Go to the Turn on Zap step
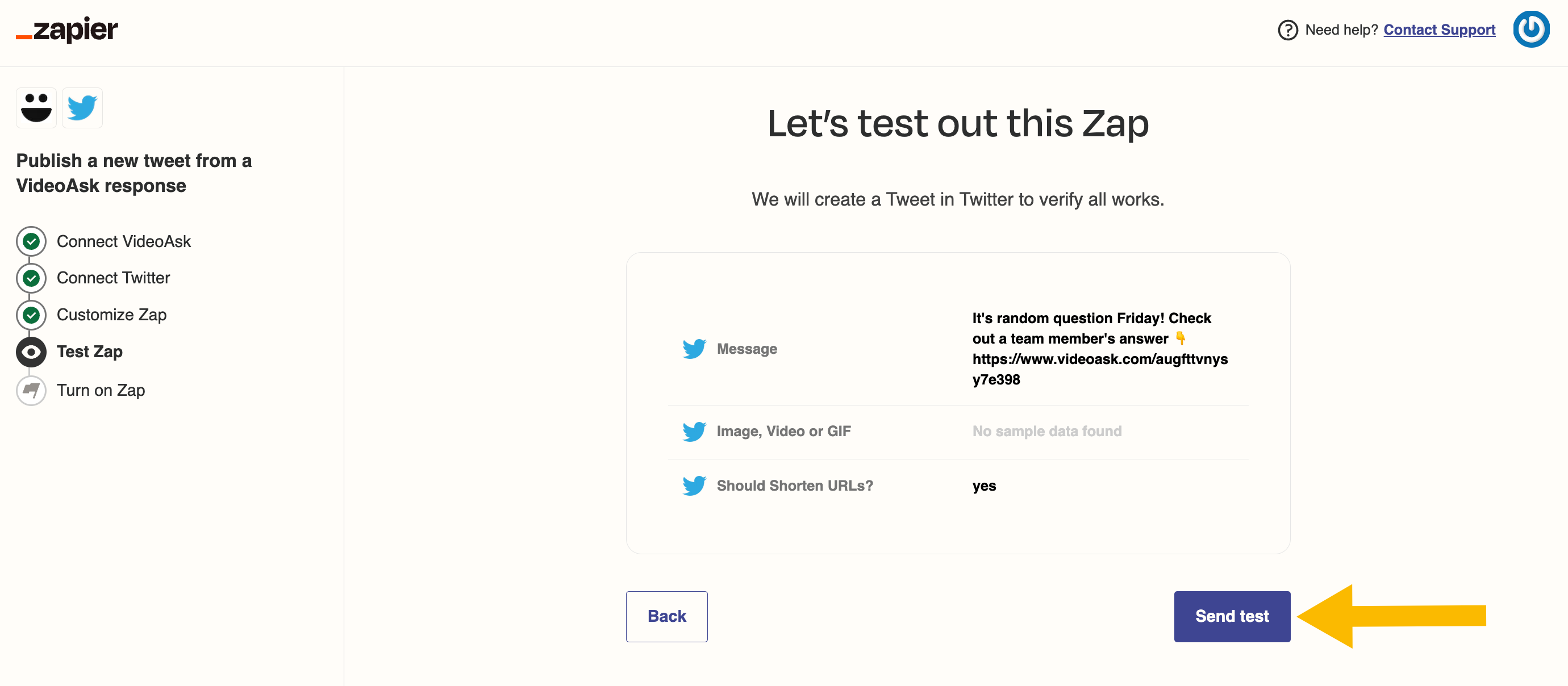Image resolution: width=1568 pixels, height=686 pixels. point(101,390)
